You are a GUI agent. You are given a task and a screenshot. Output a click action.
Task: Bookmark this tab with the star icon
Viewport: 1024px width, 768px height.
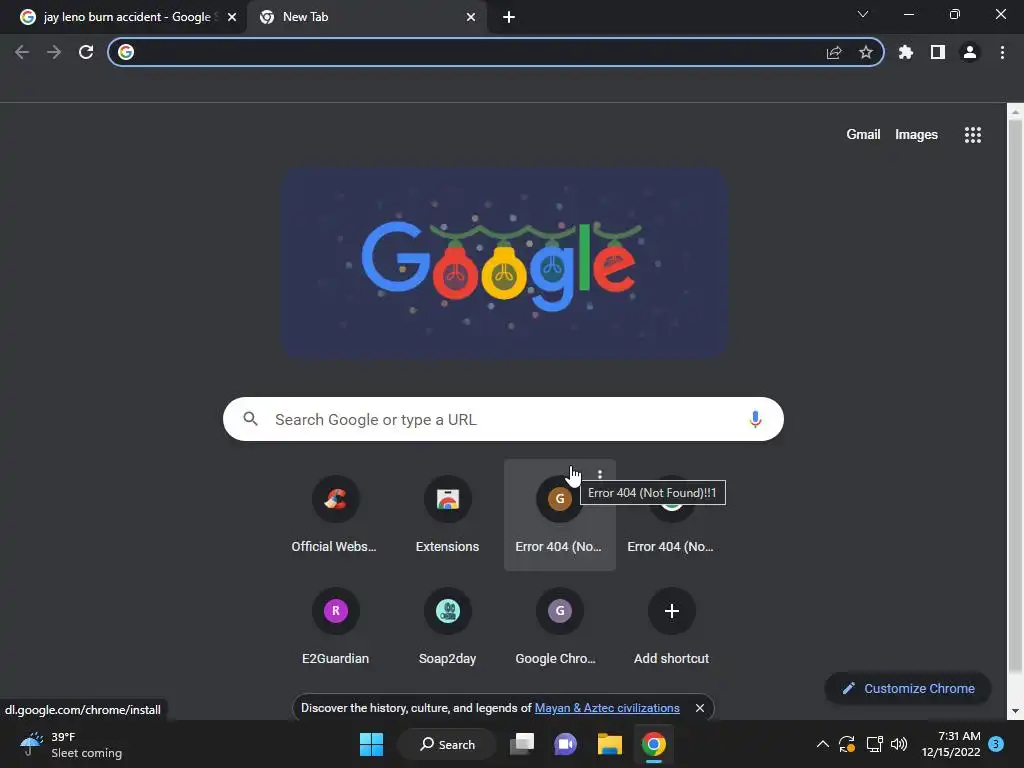click(866, 52)
